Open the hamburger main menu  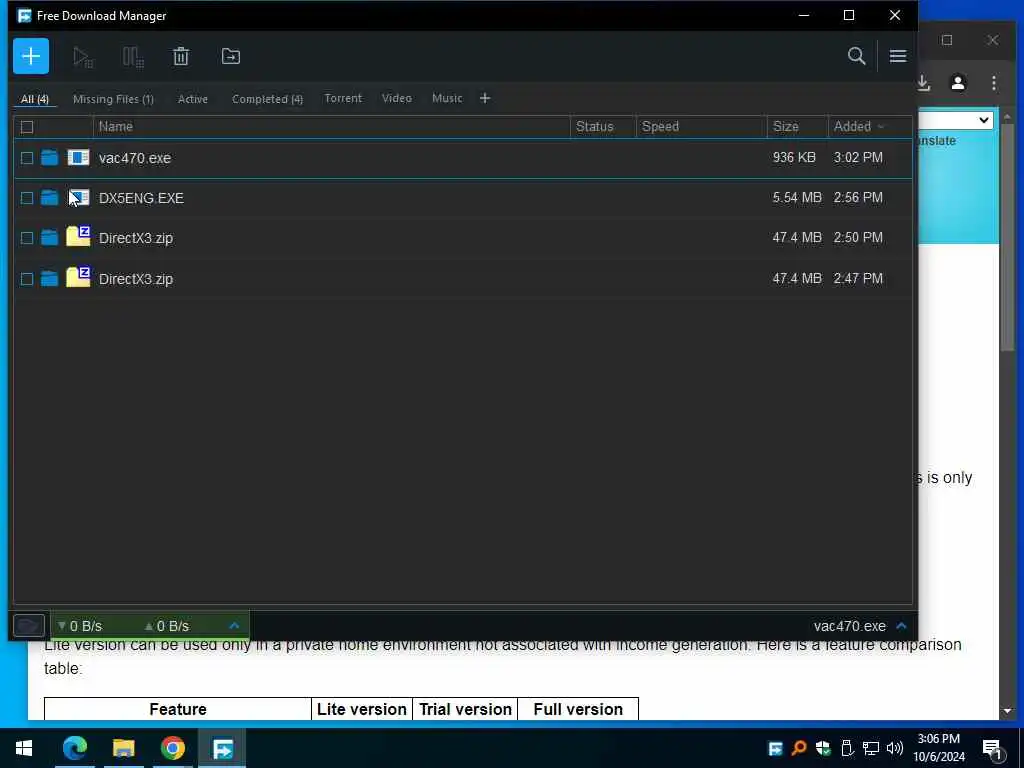click(x=898, y=56)
